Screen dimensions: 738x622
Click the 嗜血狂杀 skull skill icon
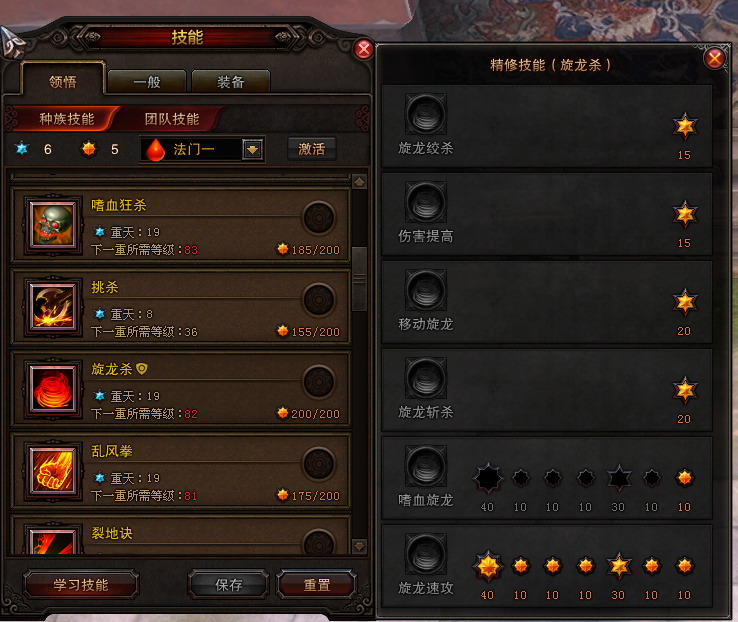click(52, 225)
